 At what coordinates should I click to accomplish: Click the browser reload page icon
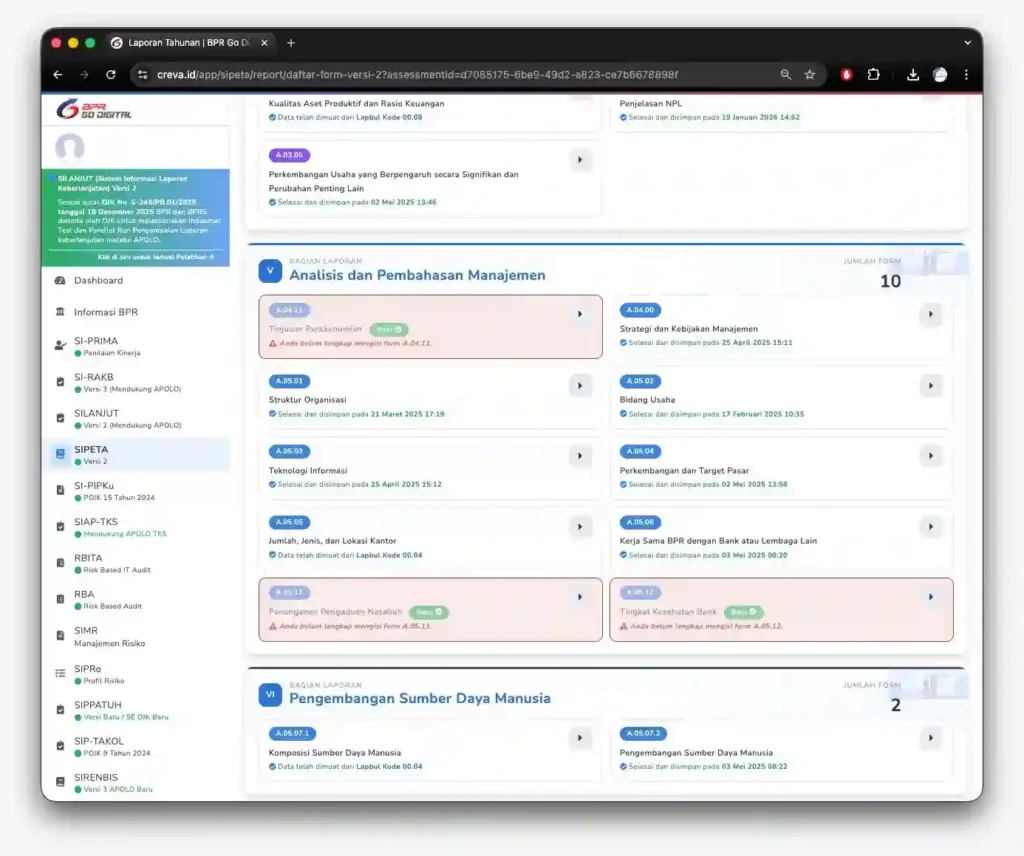[x=111, y=75]
